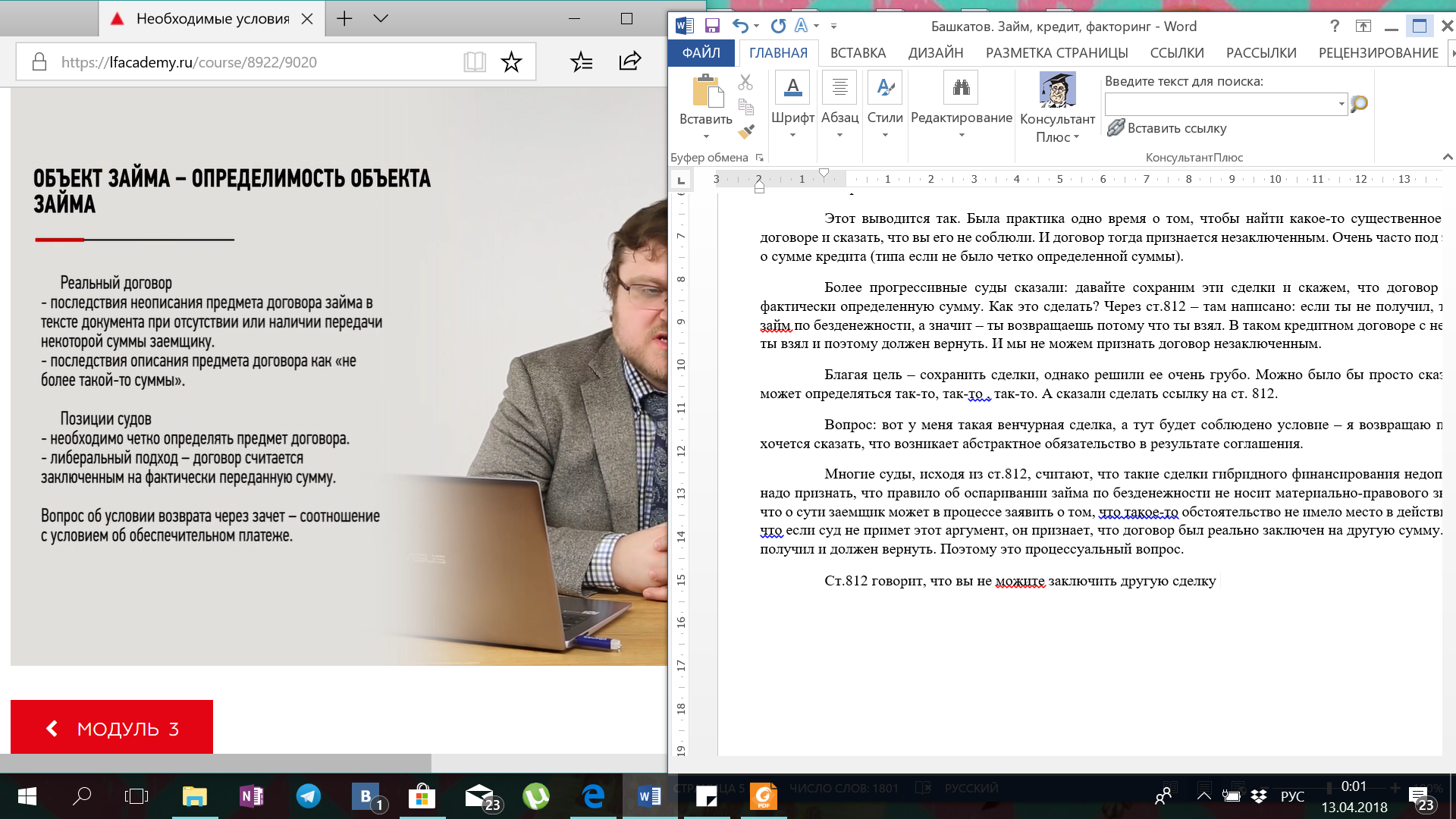The width and height of the screenshot is (1456, 819).
Task: Click the Paste clipboard icon
Action: (x=707, y=91)
